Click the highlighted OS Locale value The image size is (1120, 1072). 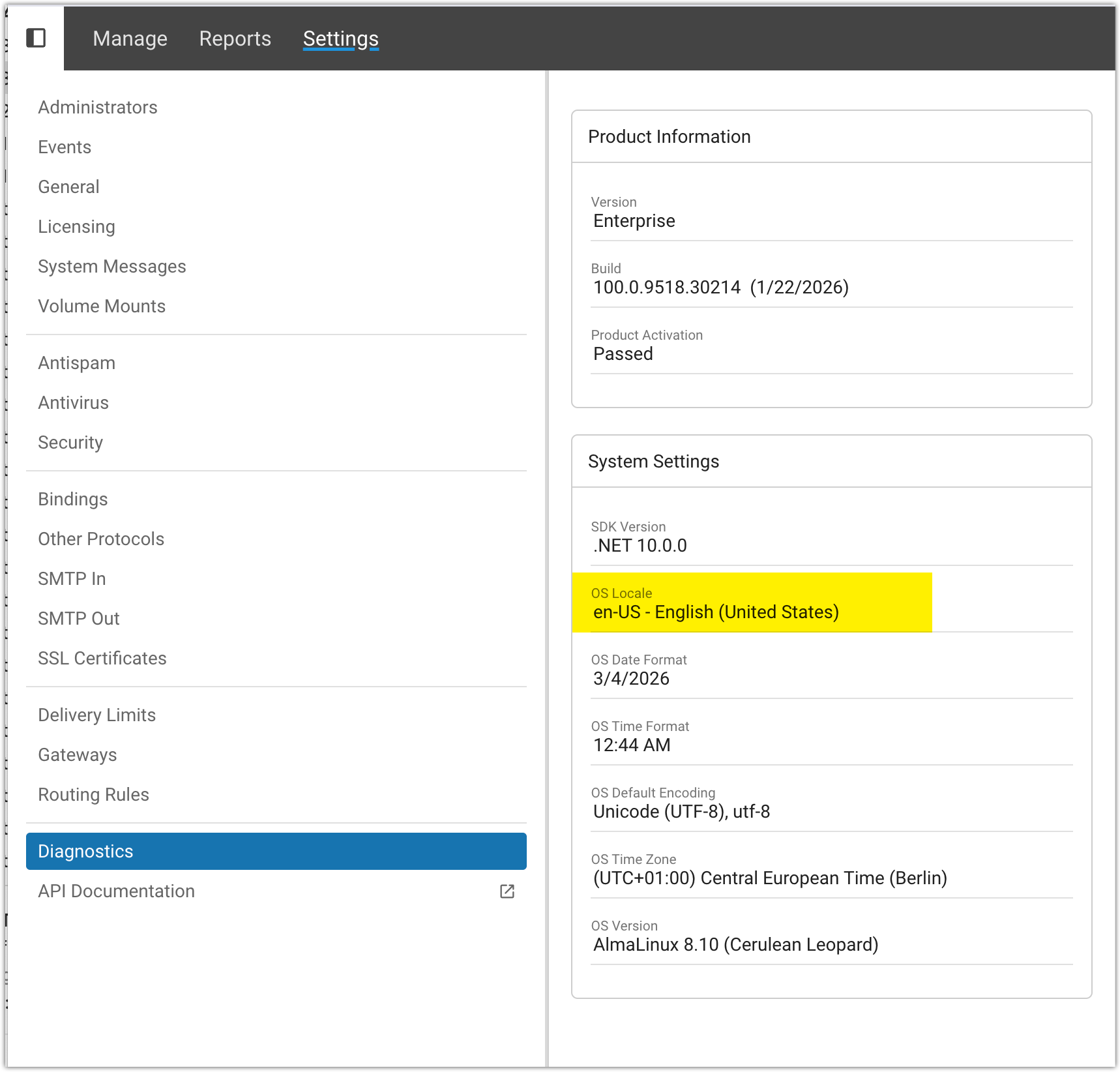[716, 612]
